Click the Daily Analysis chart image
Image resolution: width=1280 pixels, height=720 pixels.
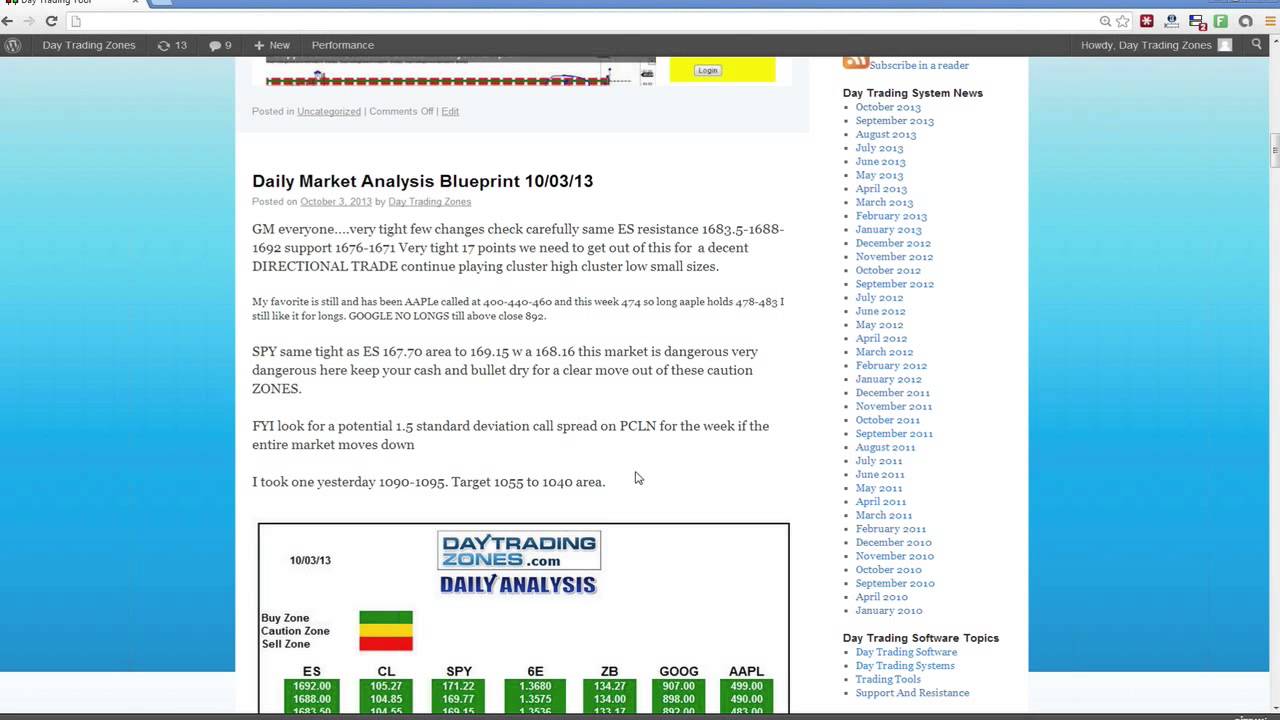(523, 618)
